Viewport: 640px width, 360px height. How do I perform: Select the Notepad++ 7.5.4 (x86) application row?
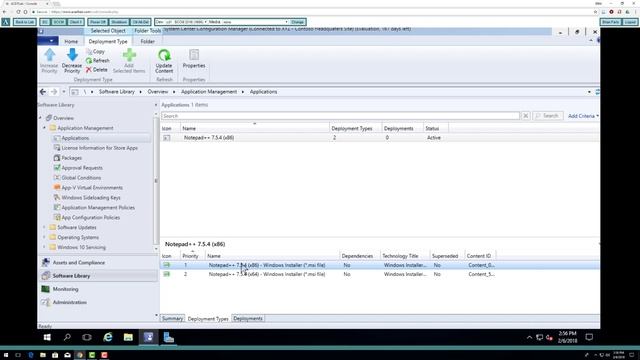380,138
